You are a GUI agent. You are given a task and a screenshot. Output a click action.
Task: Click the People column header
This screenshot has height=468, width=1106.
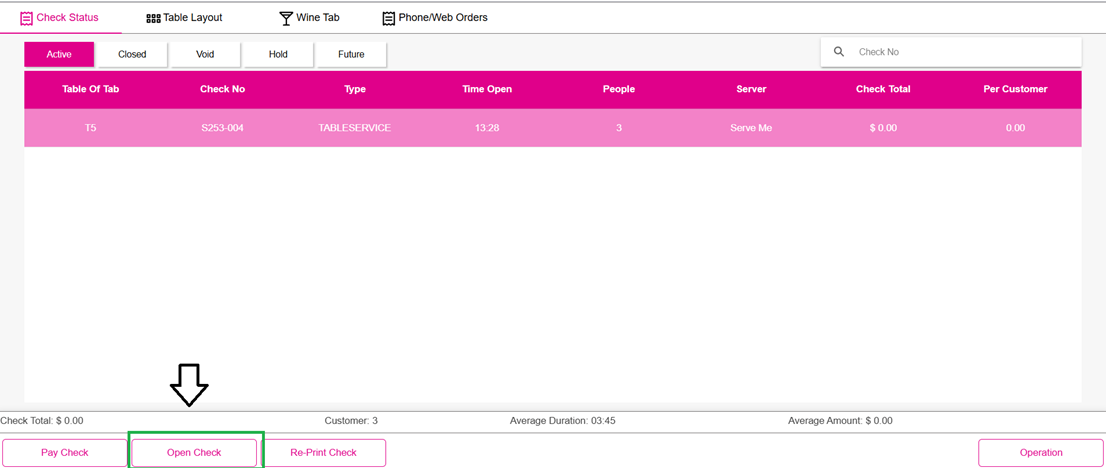(x=619, y=90)
